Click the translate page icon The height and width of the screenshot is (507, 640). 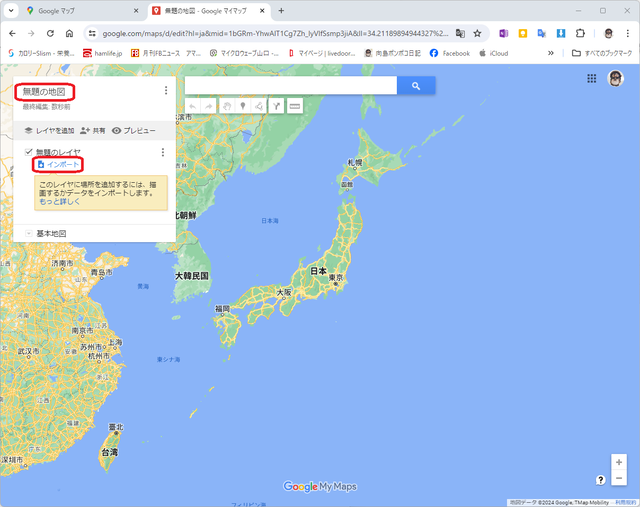pyautogui.click(x=460, y=33)
